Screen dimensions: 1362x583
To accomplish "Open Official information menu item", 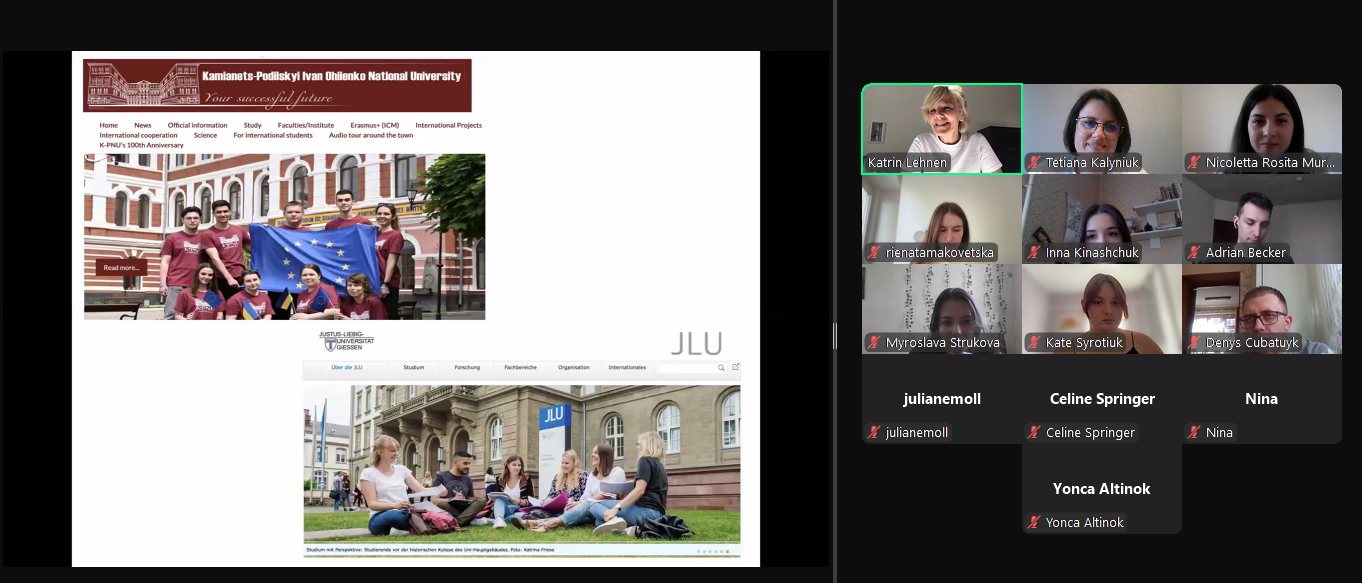I will click(197, 125).
